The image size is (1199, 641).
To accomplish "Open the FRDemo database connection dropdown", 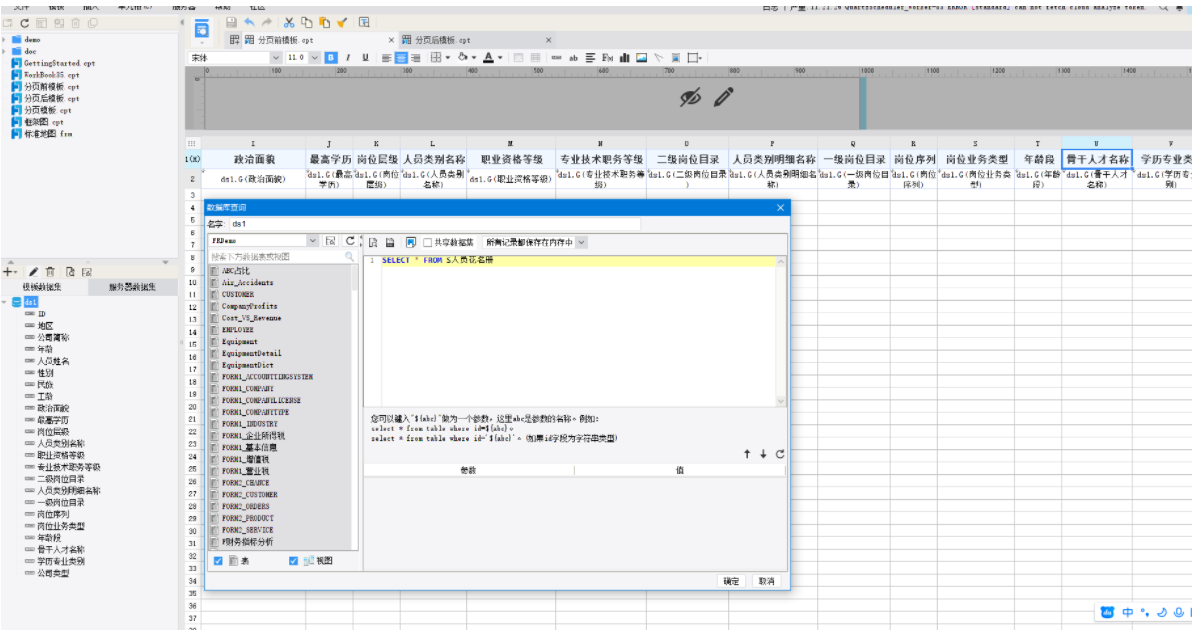I will [312, 241].
